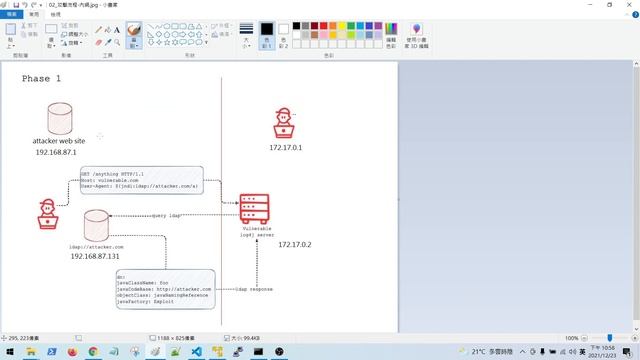Image resolution: width=640 pixels, height=360 pixels.
Task: Select the Magnifier tool
Action: coord(117,42)
